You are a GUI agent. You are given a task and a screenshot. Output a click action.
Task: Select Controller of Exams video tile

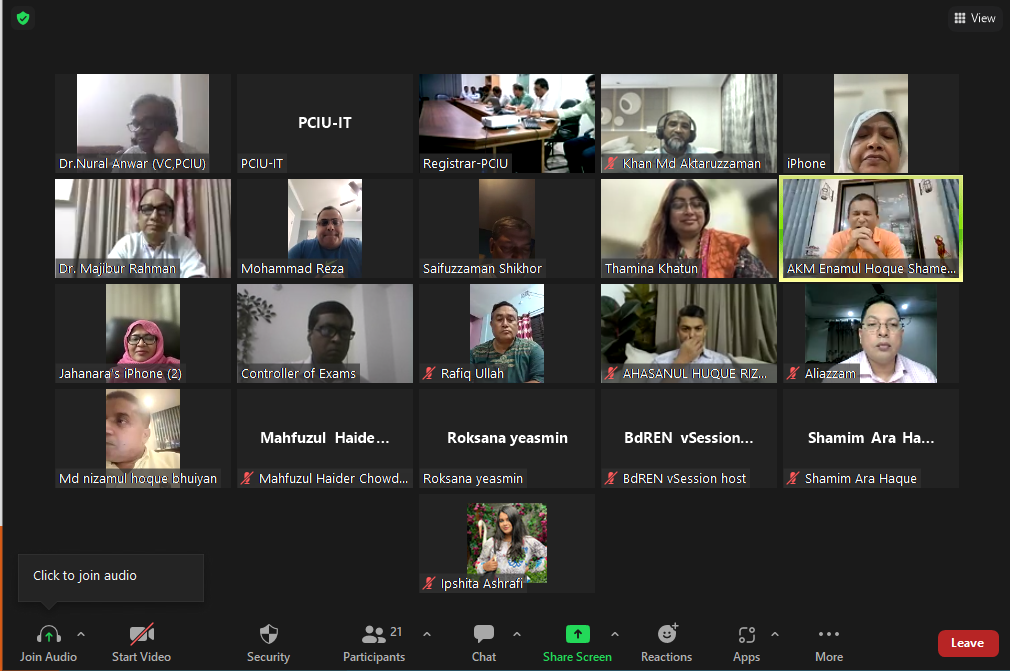click(325, 333)
